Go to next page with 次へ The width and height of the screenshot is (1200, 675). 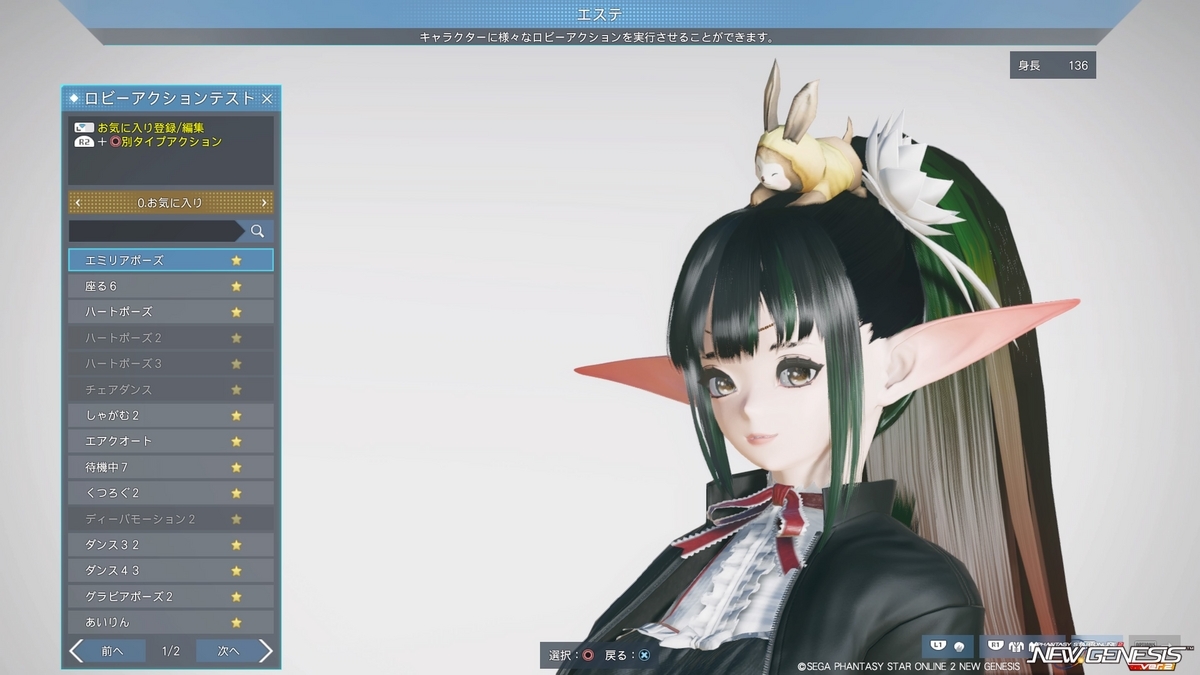235,651
